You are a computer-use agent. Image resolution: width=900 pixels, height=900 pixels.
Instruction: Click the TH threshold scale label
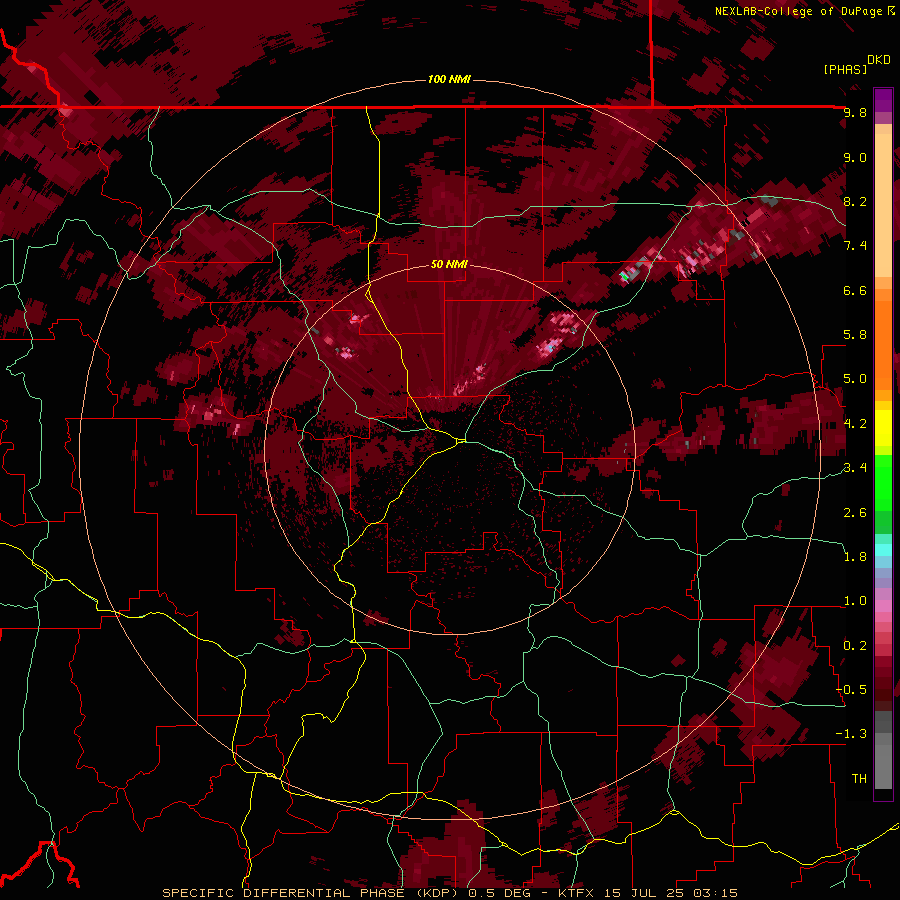859,779
